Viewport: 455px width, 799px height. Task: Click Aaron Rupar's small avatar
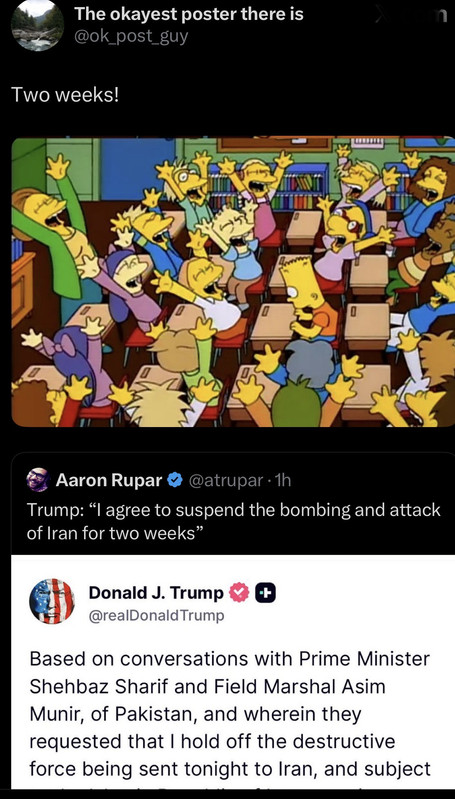click(38, 480)
